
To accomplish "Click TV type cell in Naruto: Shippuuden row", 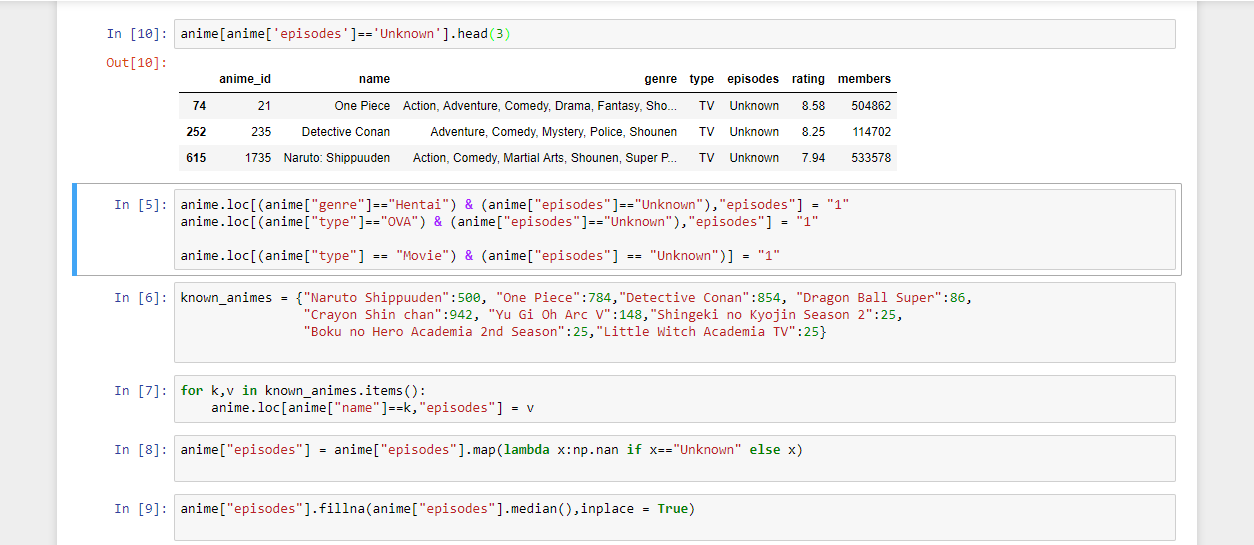I will (707, 157).
